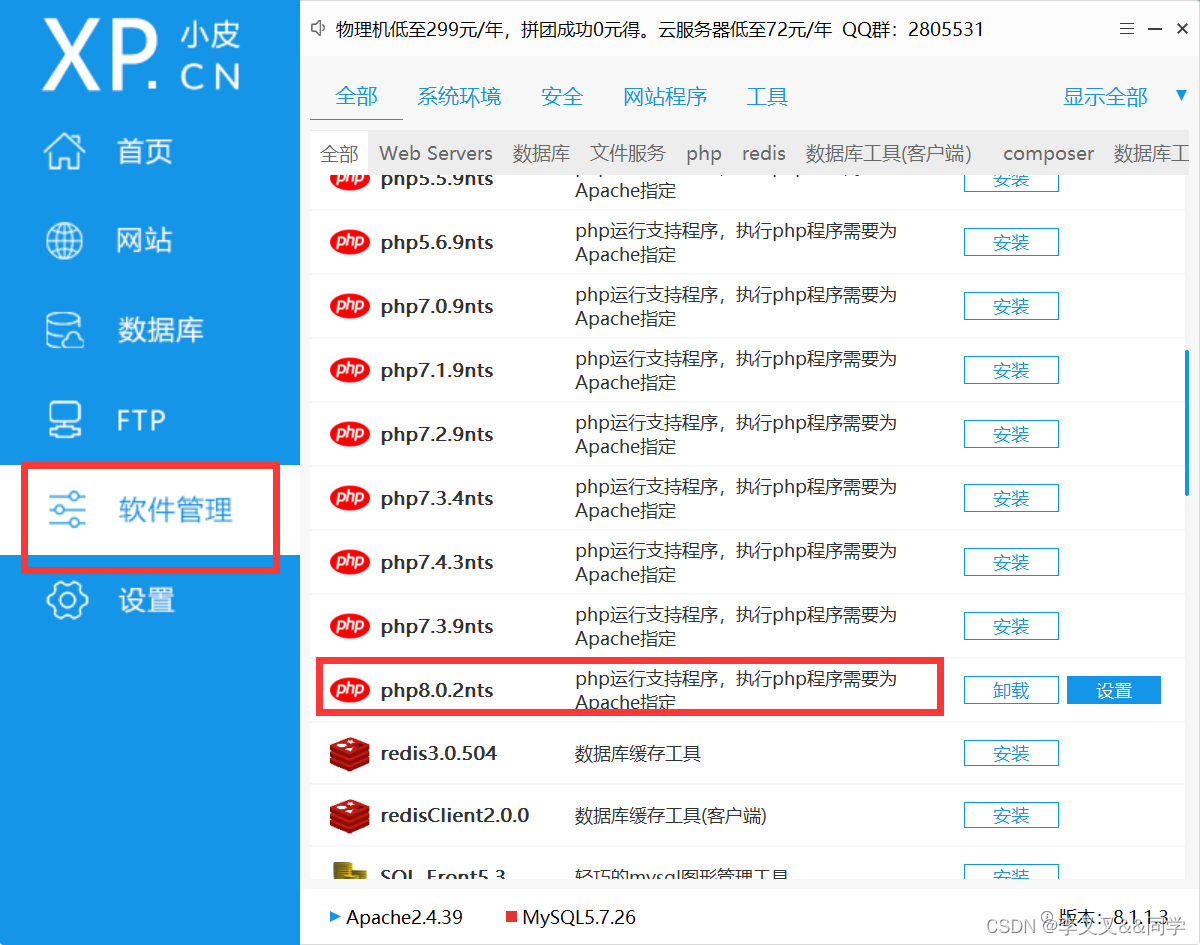Install php5.6.9nts with 安装 button
This screenshot has width=1200, height=945.
click(x=1011, y=242)
